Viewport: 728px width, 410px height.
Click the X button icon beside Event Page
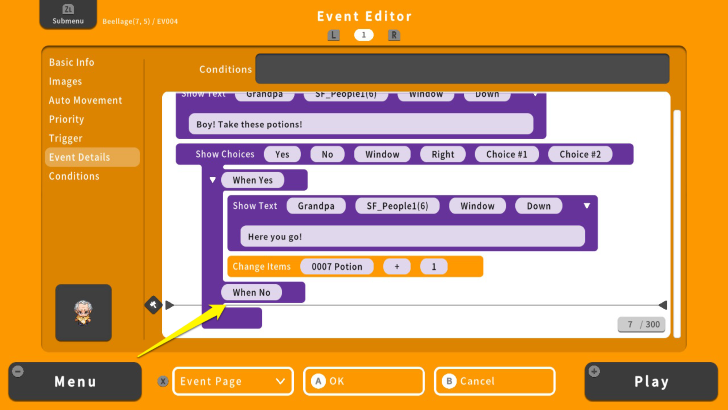coord(162,381)
